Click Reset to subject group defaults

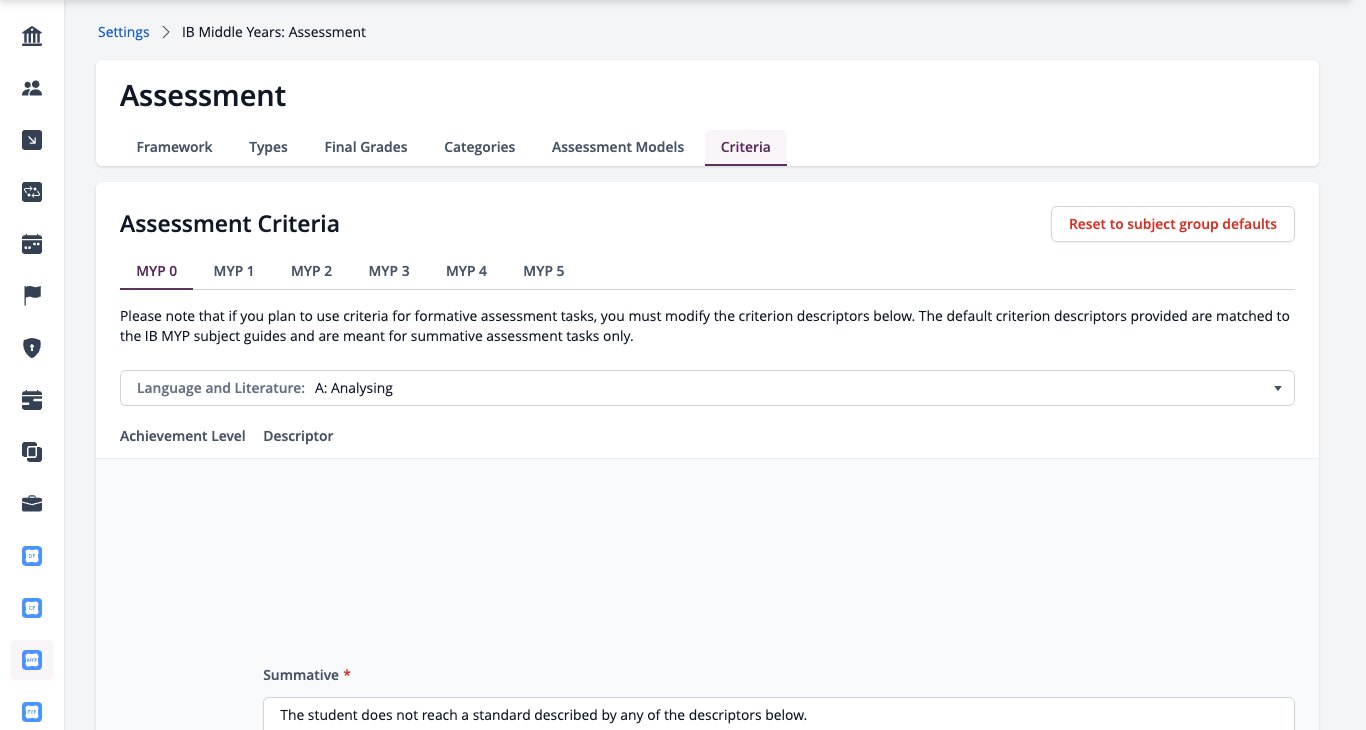(1173, 224)
